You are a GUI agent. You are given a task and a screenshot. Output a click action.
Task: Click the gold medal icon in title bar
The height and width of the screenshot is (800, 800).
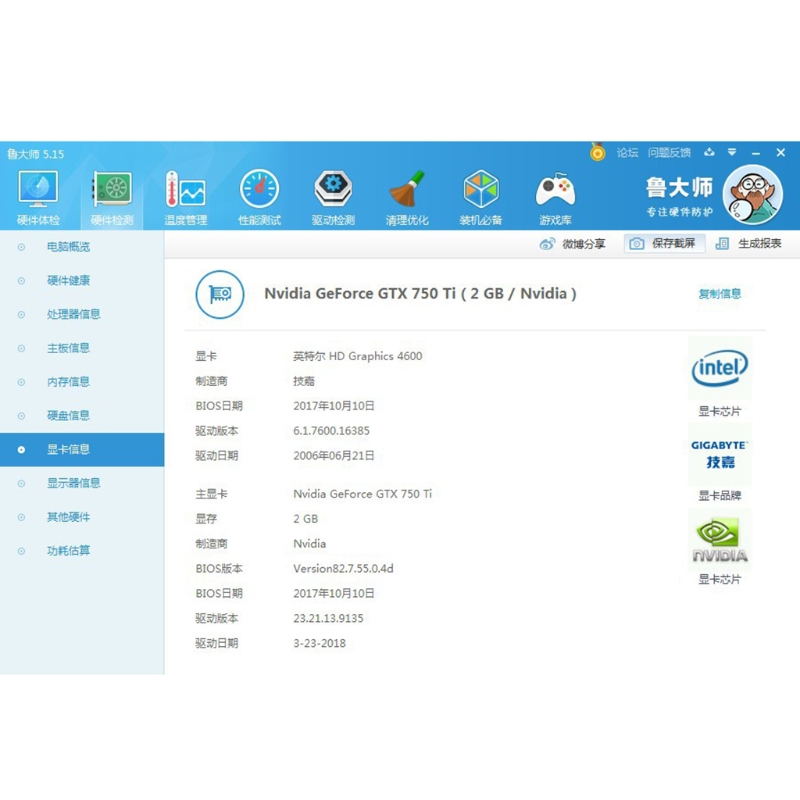[597, 153]
